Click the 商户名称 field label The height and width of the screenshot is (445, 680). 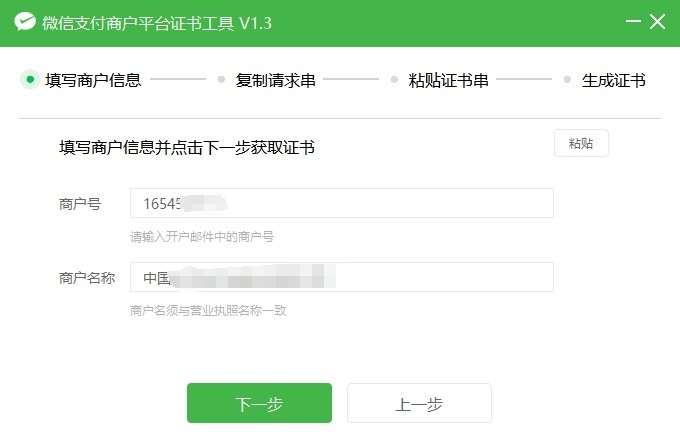click(87, 278)
